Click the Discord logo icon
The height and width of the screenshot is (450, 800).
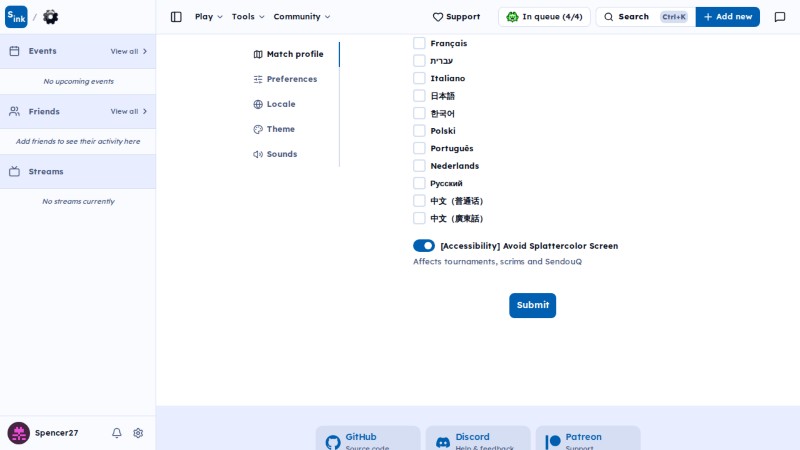pos(443,442)
